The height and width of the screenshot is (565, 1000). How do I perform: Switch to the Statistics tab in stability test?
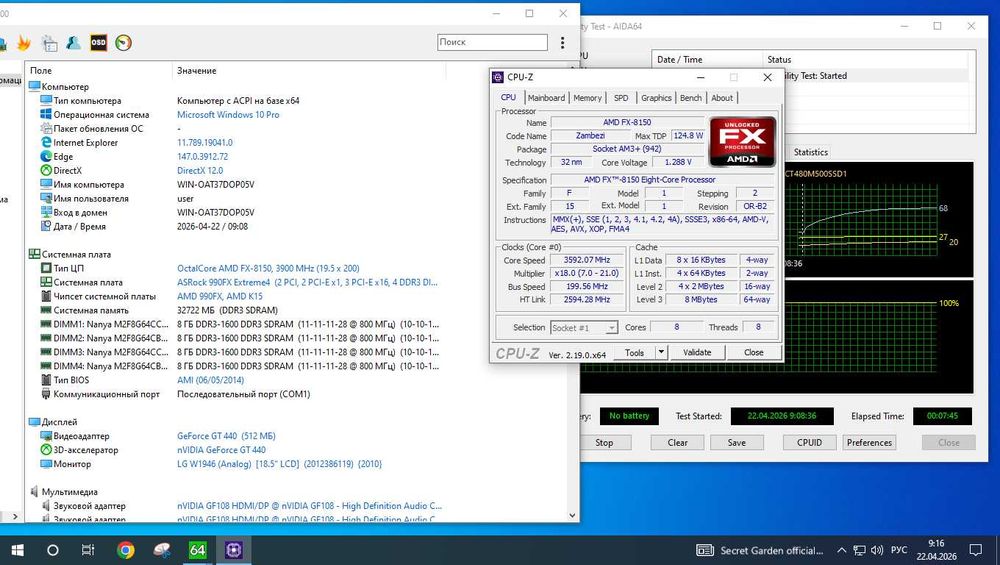(811, 152)
